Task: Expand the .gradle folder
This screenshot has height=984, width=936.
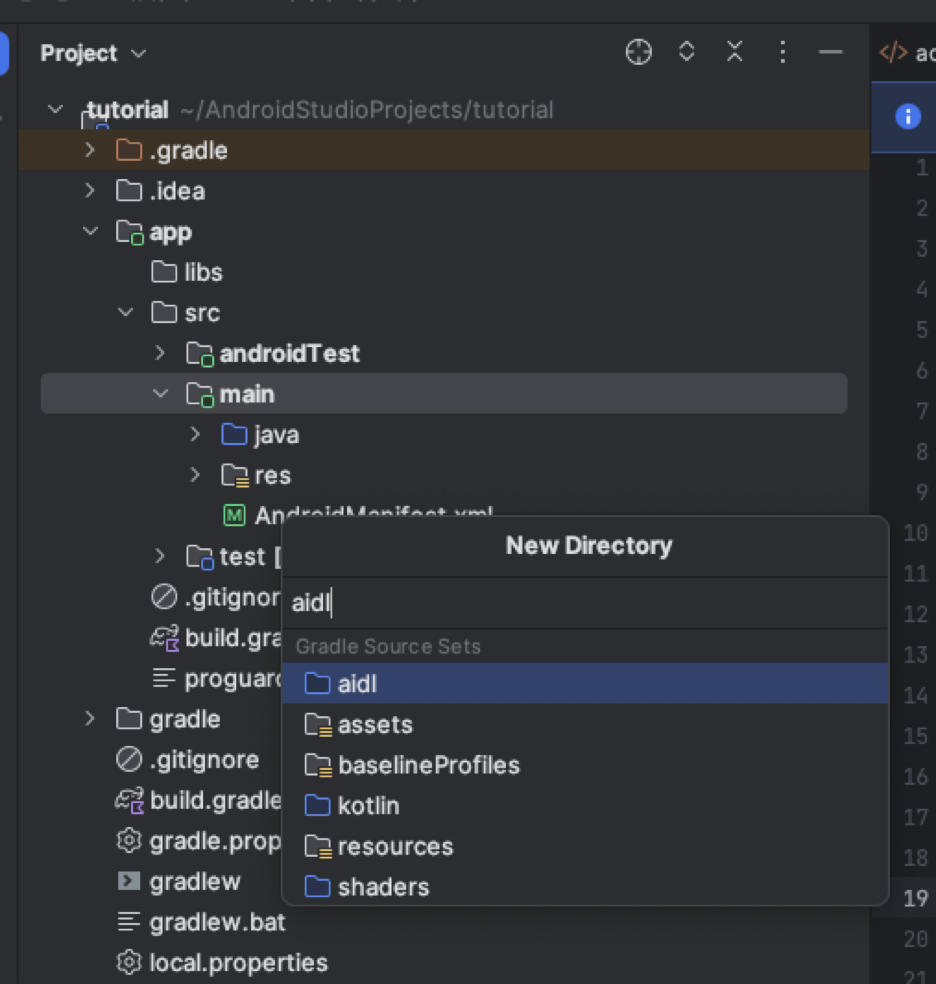Action: click(x=90, y=150)
